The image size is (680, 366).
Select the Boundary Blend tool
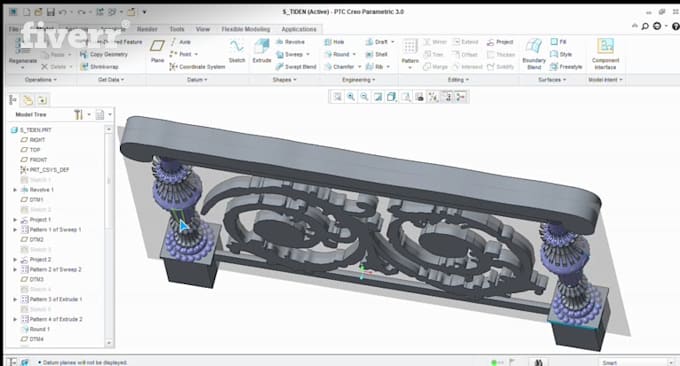[534, 54]
